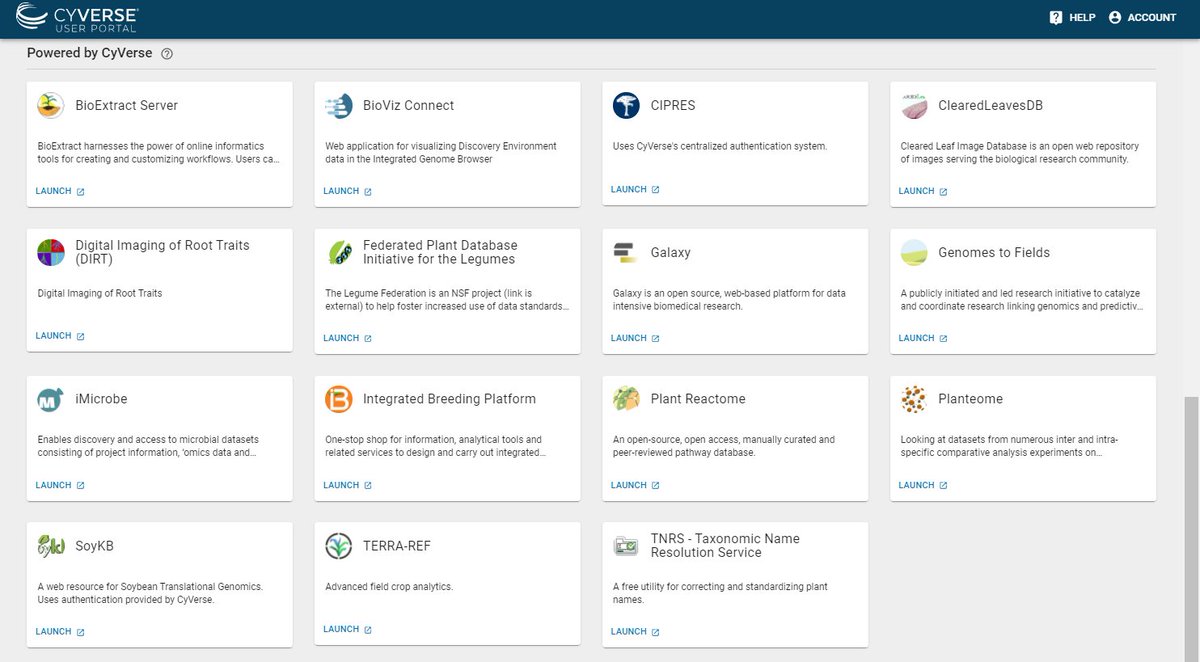Screen dimensions: 1200x662
Task: Launch Digital Imaging of Root Traits
Action: click(60, 336)
